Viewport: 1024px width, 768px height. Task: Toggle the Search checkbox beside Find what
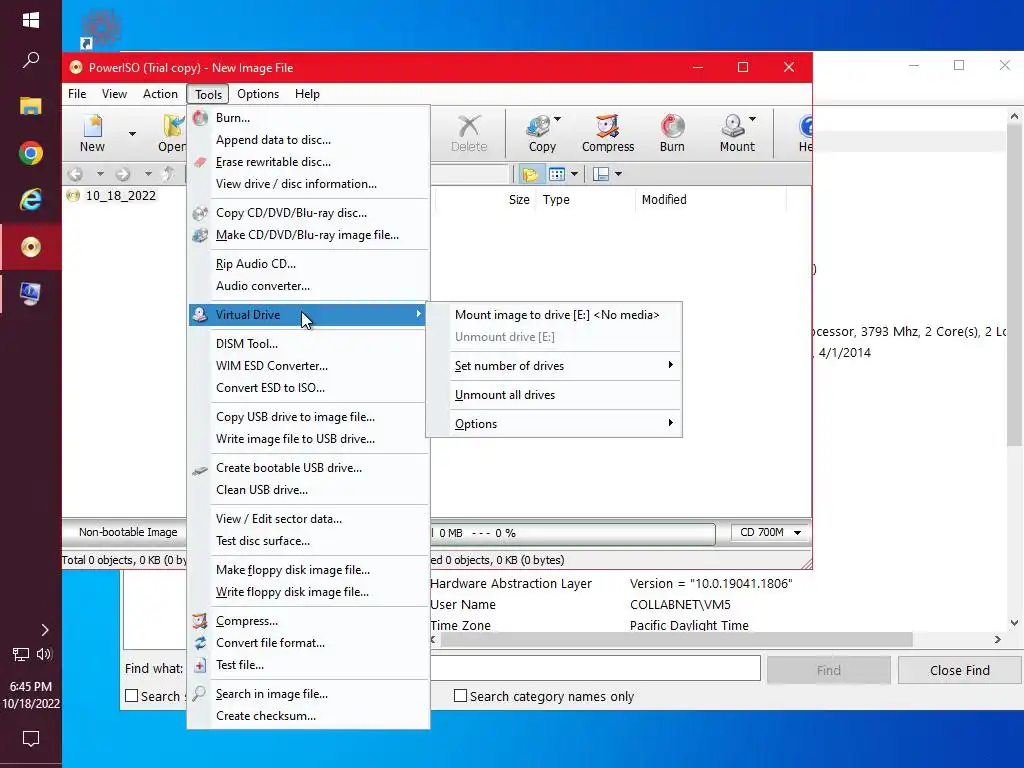coord(131,696)
